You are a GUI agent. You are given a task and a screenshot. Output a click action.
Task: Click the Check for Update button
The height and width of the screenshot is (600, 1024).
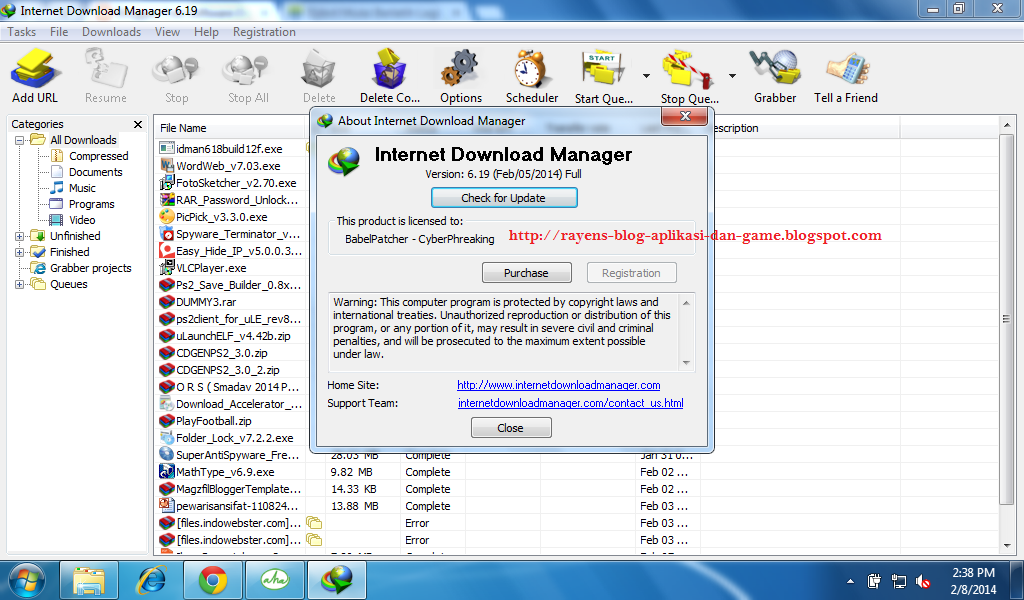504,198
